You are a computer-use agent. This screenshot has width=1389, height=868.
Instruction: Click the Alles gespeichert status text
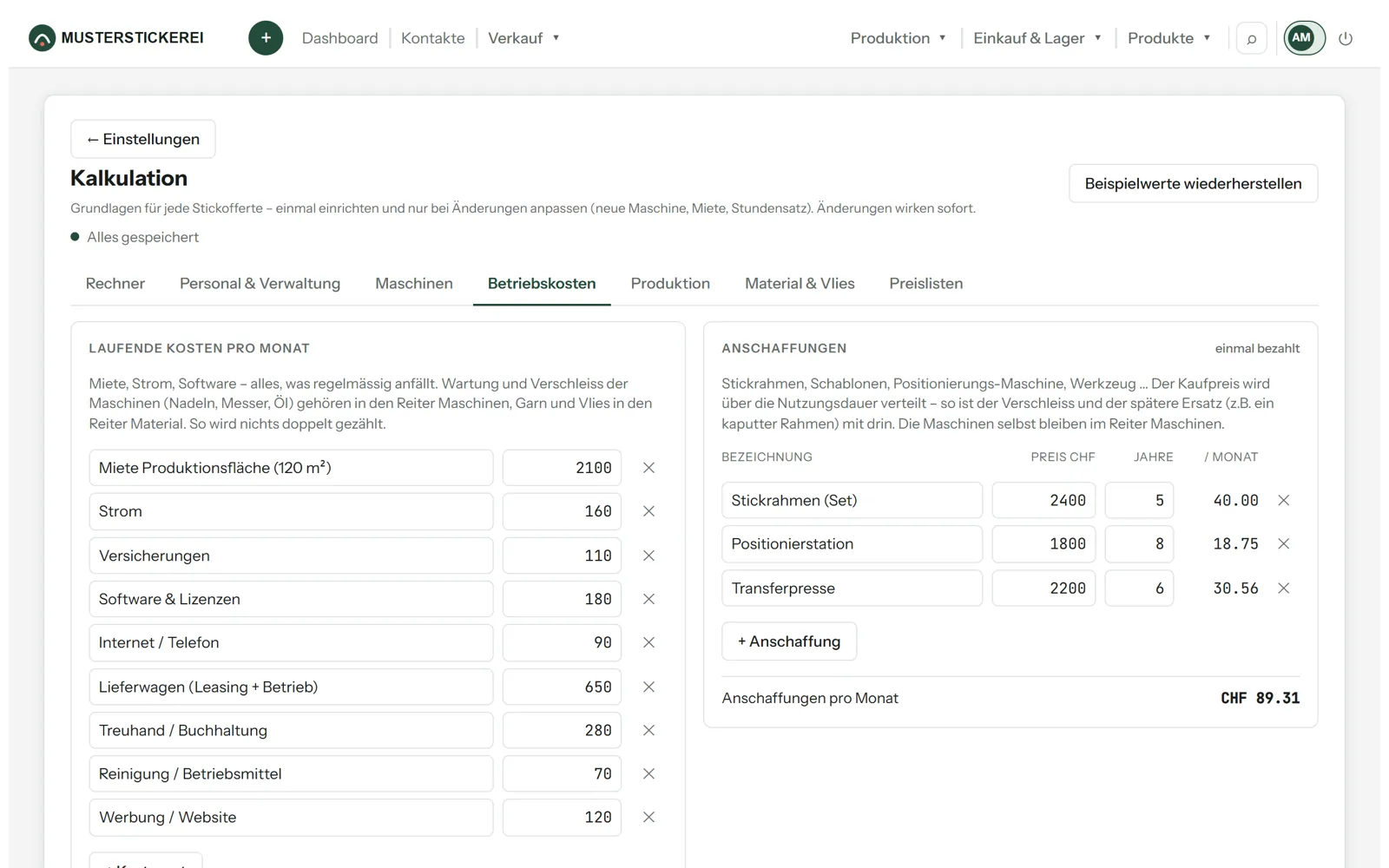[x=142, y=237]
